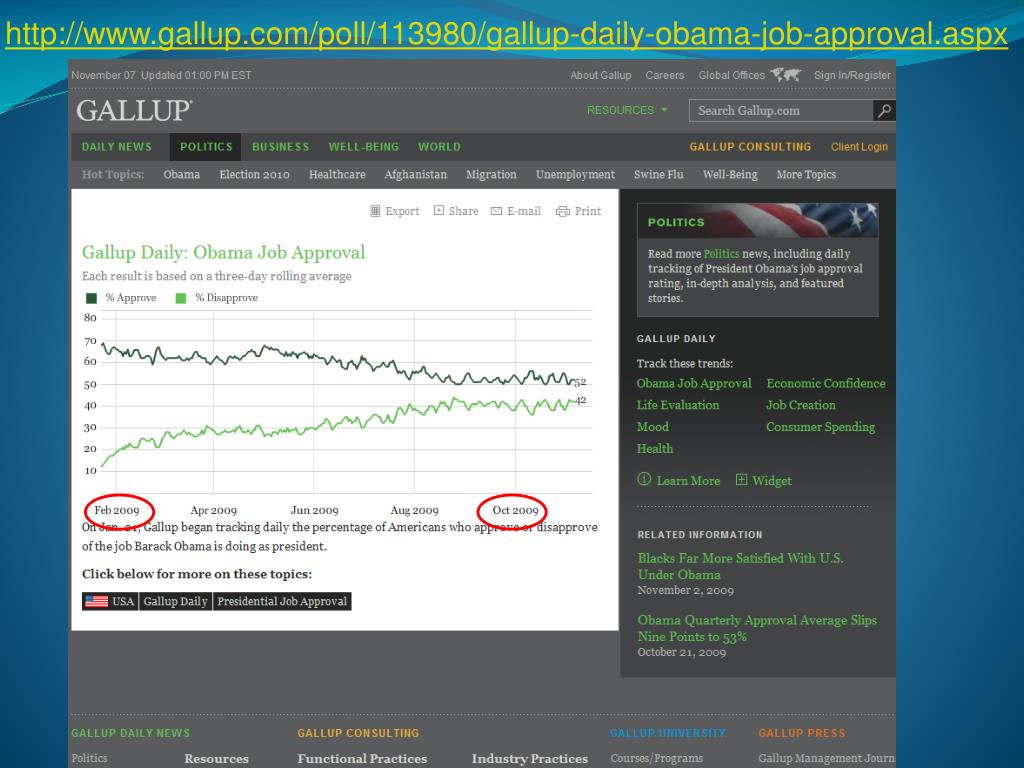This screenshot has width=1024, height=768.
Task: Open the Job Creation trend link
Action: (801, 405)
